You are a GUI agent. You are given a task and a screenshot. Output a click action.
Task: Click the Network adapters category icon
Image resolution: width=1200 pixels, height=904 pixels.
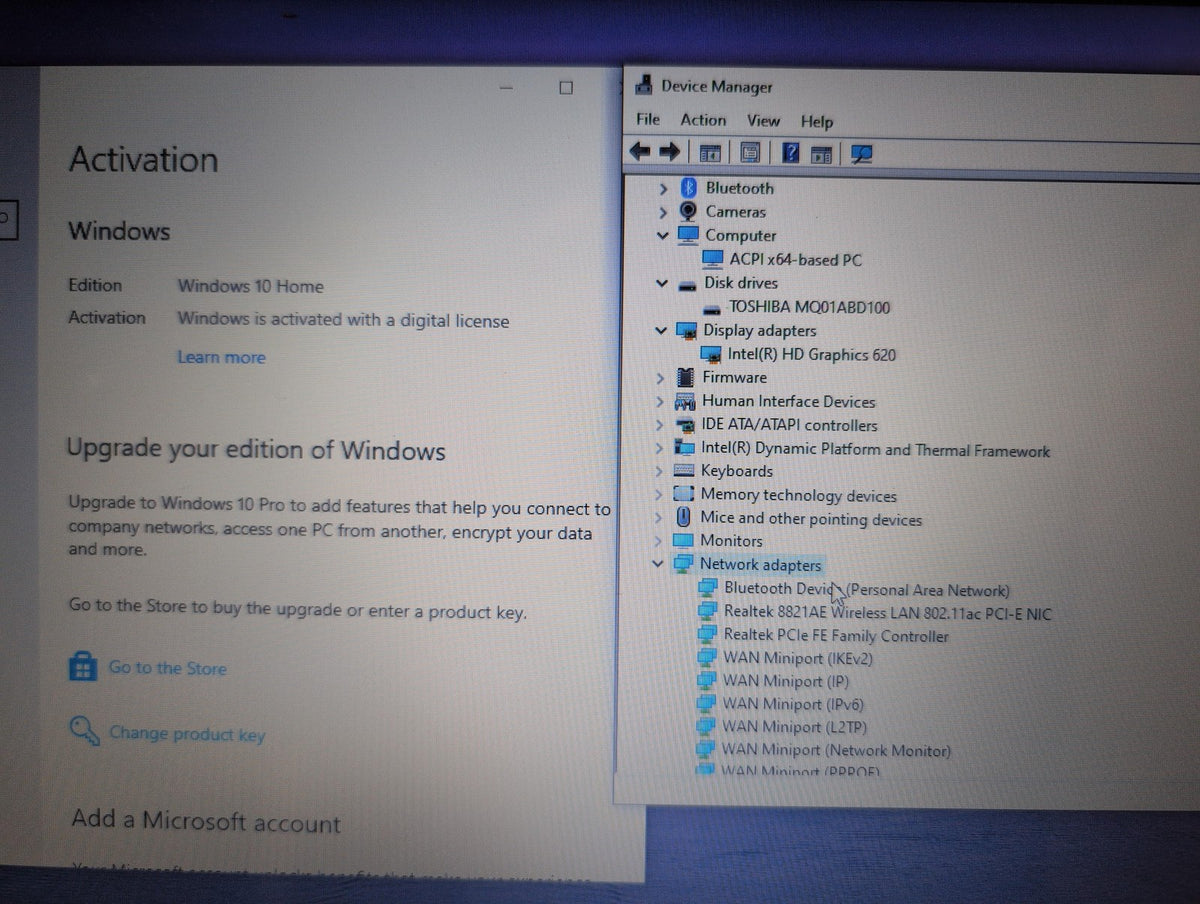683,564
